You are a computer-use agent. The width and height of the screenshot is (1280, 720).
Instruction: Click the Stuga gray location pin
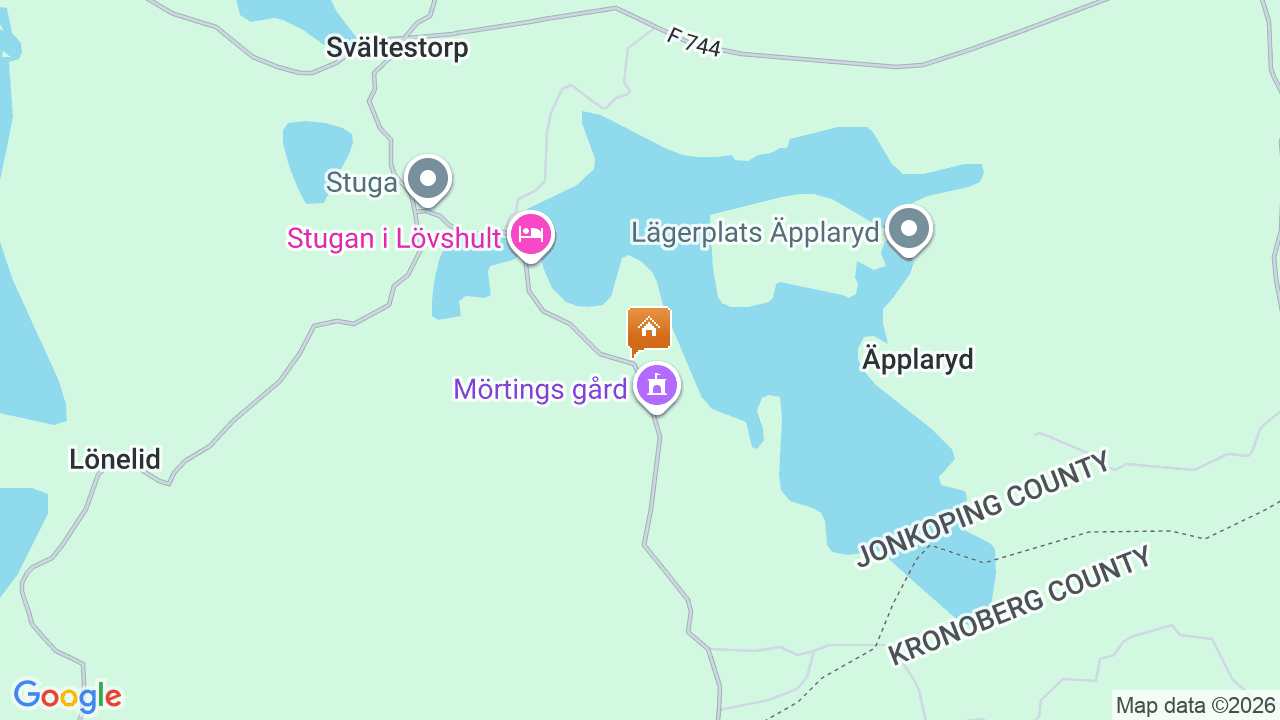point(429,181)
